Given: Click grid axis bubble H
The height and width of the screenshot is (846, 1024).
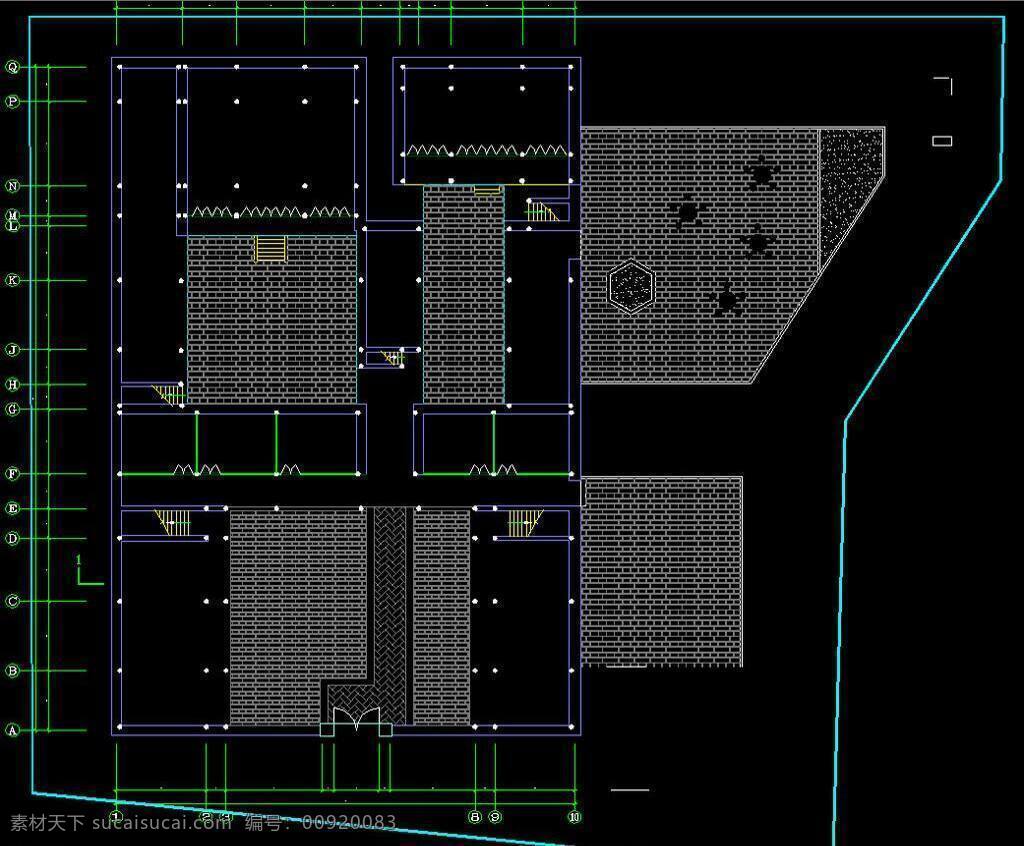Looking at the screenshot, I should [x=12, y=384].
